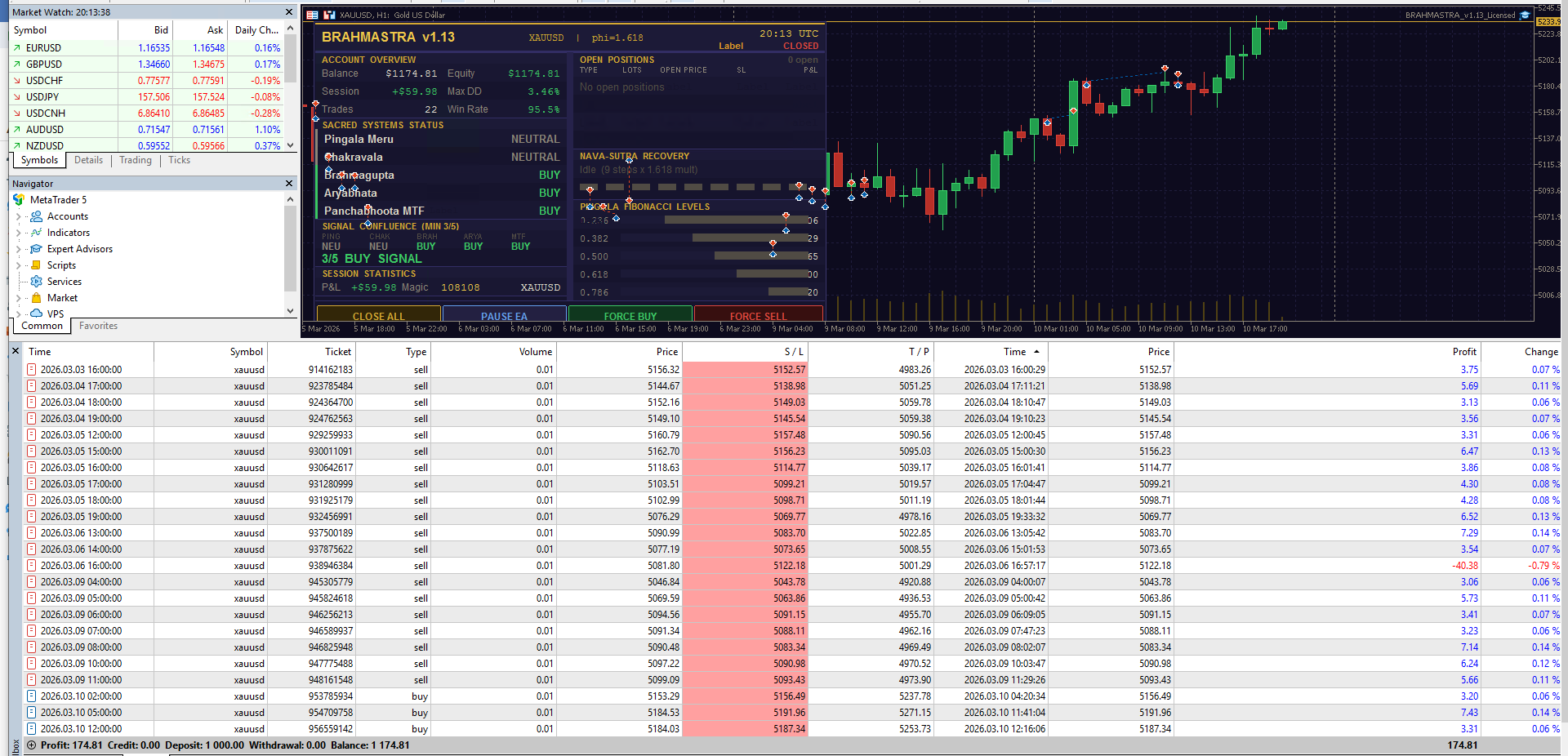Close the Market Watch panel
The height and width of the screenshot is (756, 1568).
(x=289, y=12)
